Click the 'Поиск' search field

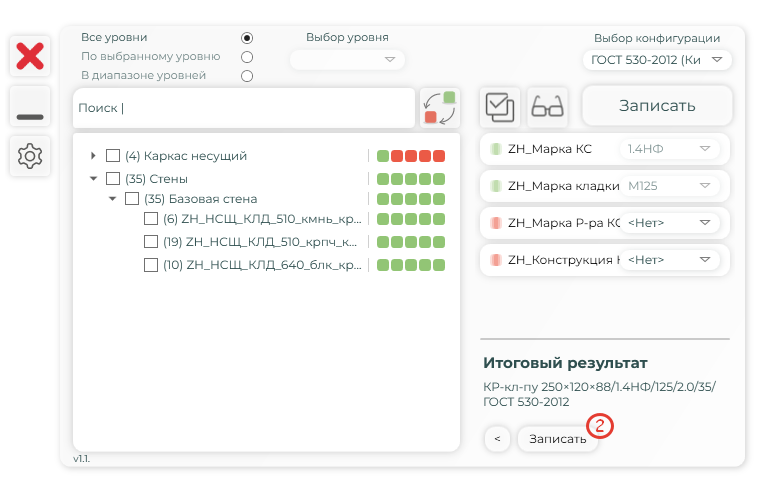pos(244,108)
